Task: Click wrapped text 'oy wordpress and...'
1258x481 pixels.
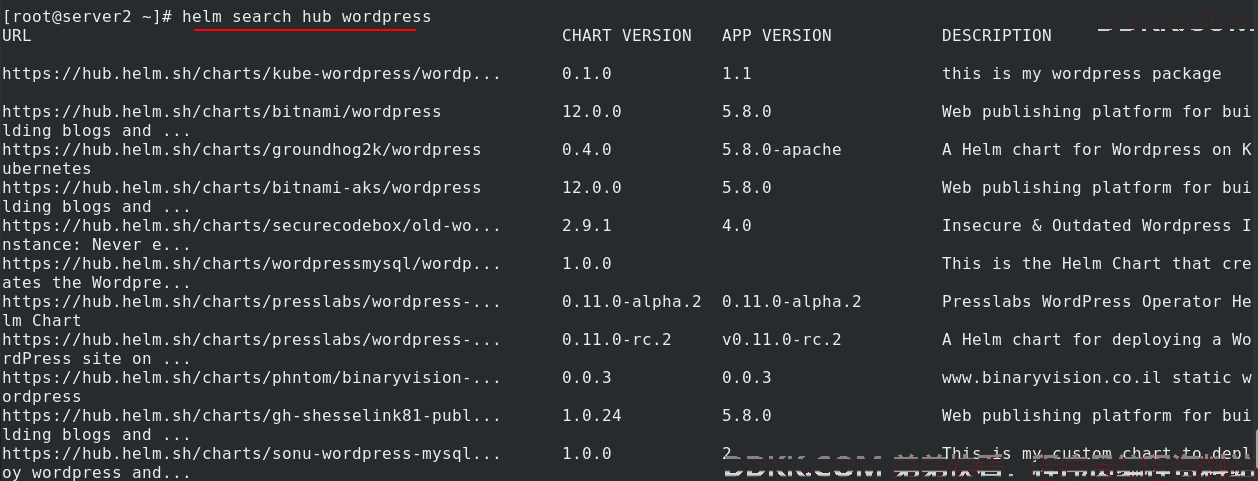Action: 97,472
